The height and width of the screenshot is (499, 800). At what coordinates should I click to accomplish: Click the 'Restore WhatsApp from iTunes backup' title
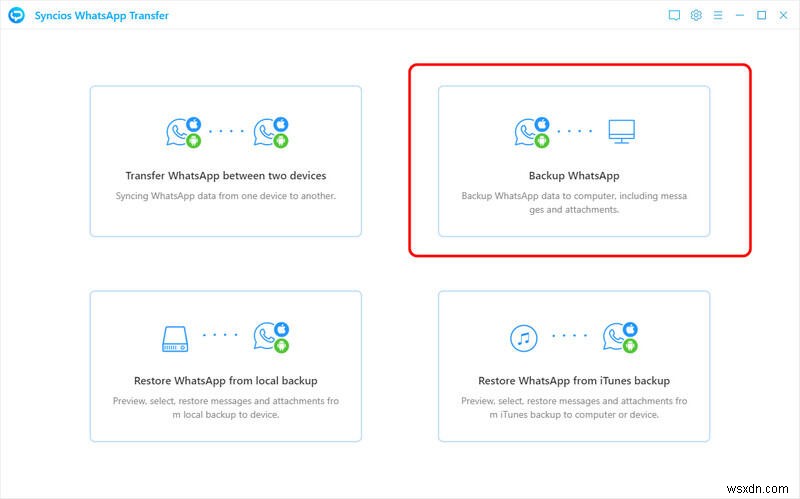tap(574, 381)
